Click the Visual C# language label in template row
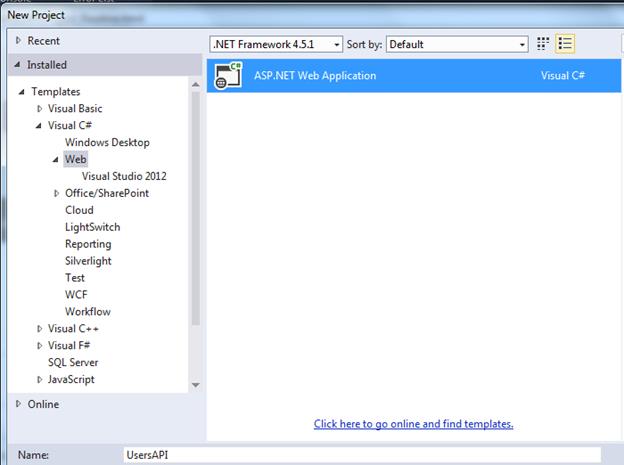Image resolution: width=624 pixels, height=465 pixels. pos(563,76)
